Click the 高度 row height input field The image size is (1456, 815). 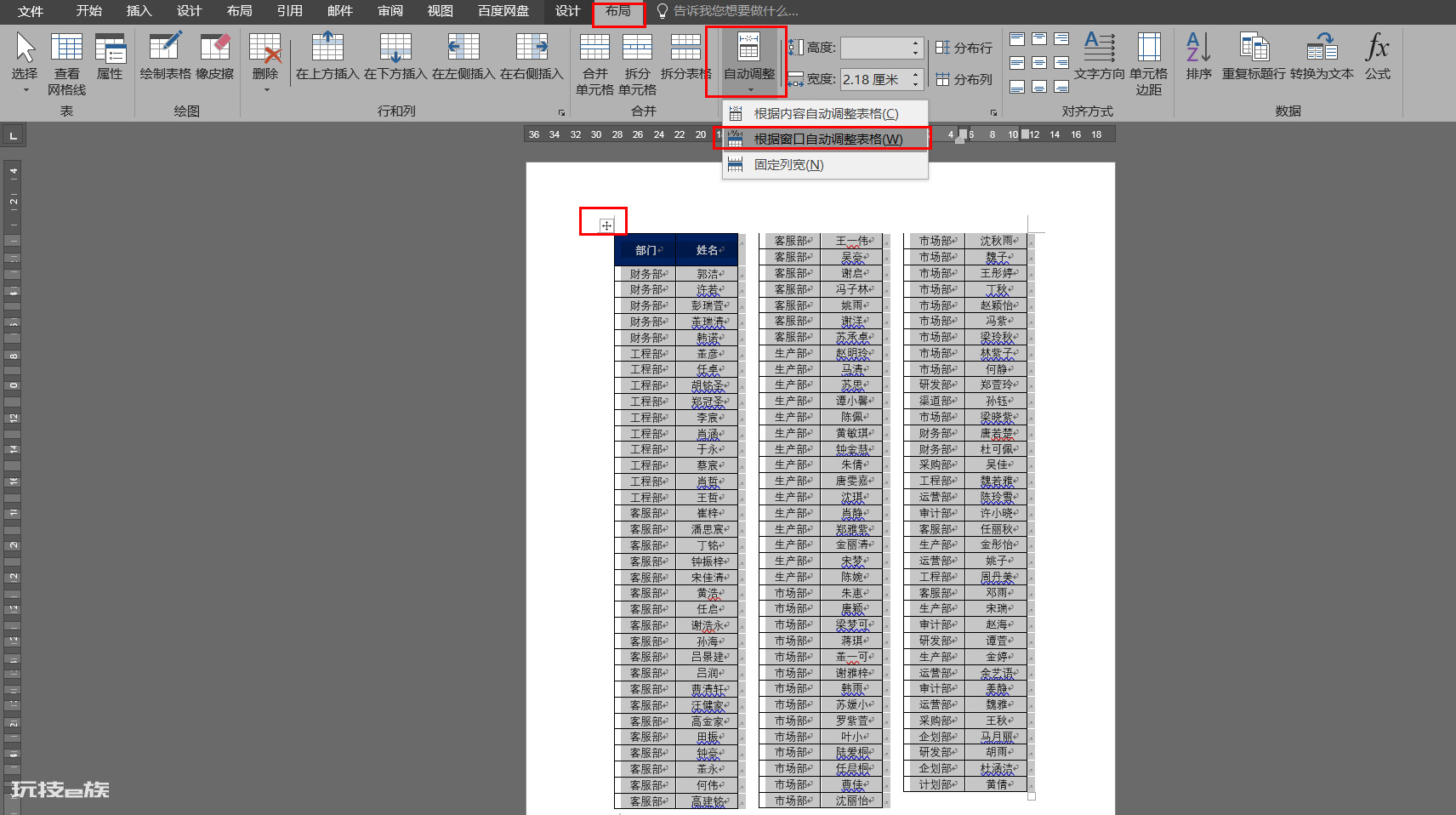(875, 48)
